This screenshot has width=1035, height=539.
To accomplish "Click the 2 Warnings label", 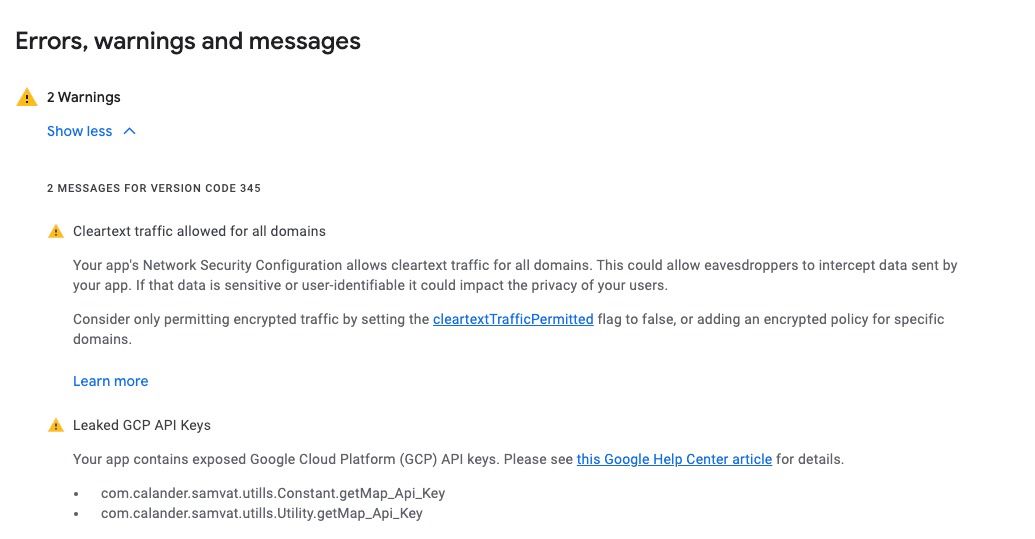I will [x=84, y=97].
